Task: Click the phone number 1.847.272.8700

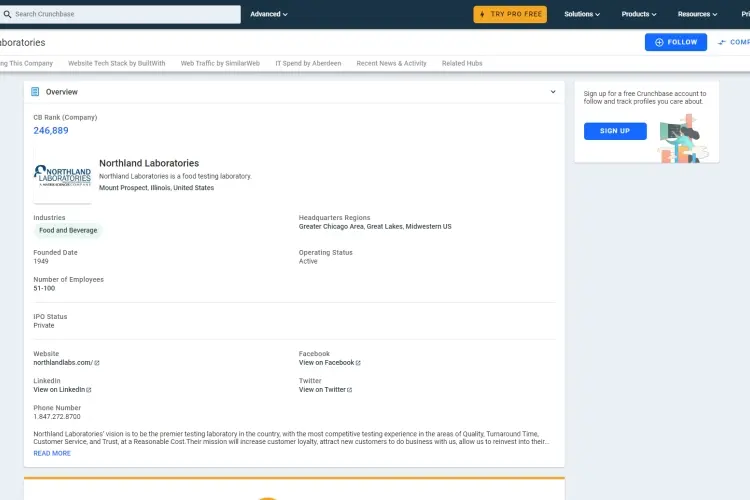Action: point(57,417)
